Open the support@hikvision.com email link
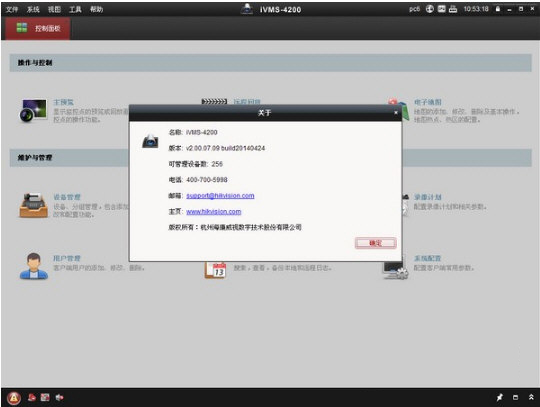The width and height of the screenshot is (540, 407). (220, 196)
